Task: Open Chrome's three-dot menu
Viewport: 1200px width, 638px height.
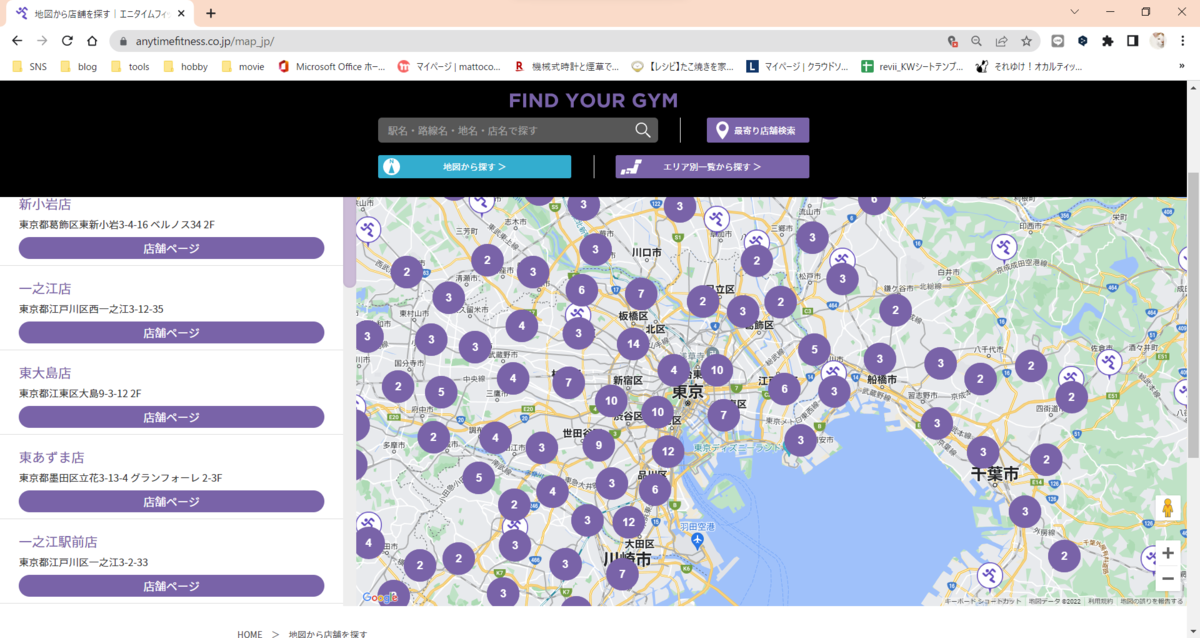Action: [1183, 41]
